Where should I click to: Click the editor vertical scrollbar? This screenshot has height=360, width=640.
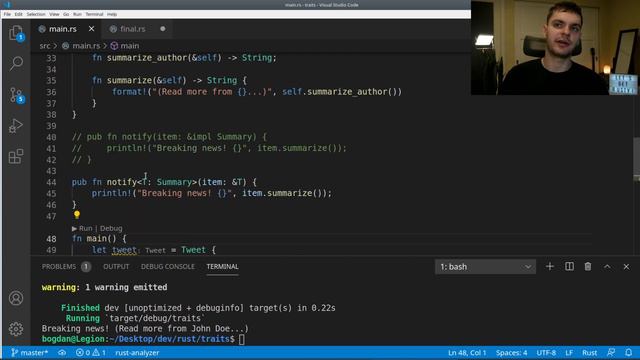(636, 159)
